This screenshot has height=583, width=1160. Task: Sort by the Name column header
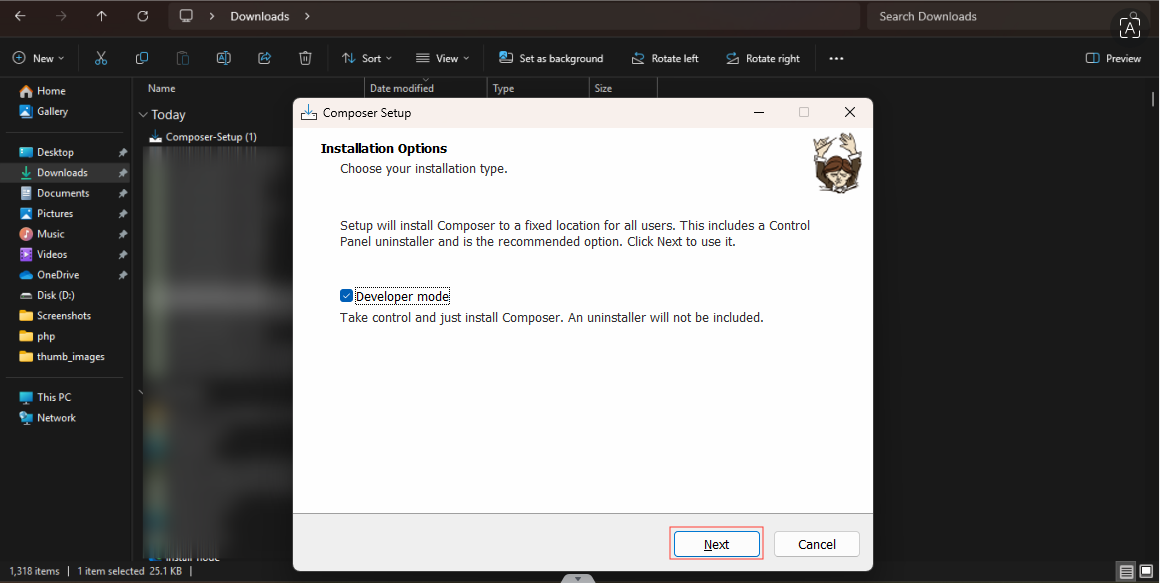tap(161, 88)
